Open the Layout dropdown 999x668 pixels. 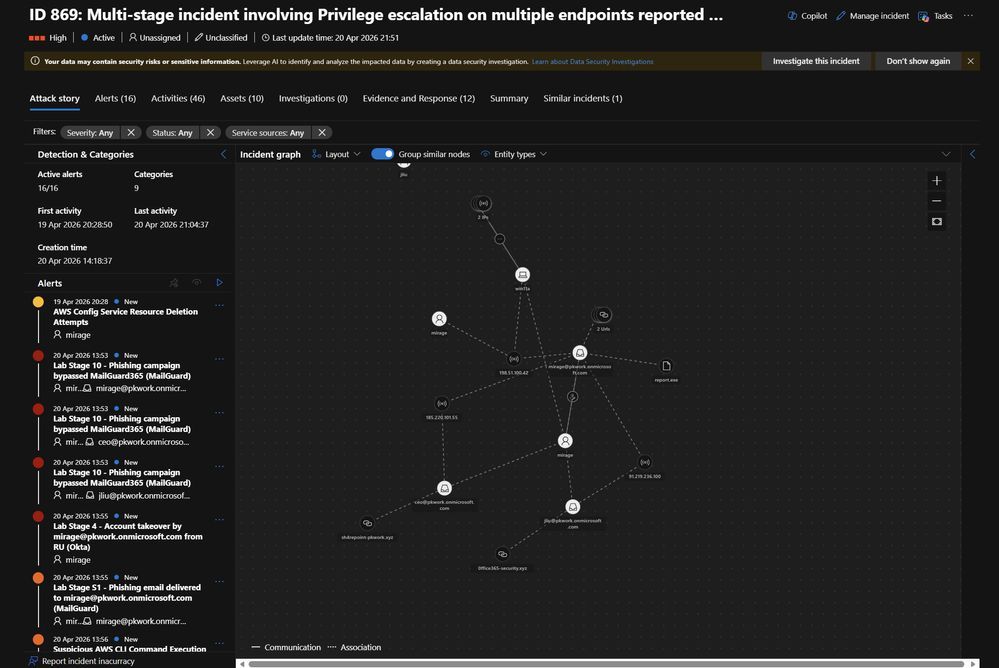(x=336, y=154)
